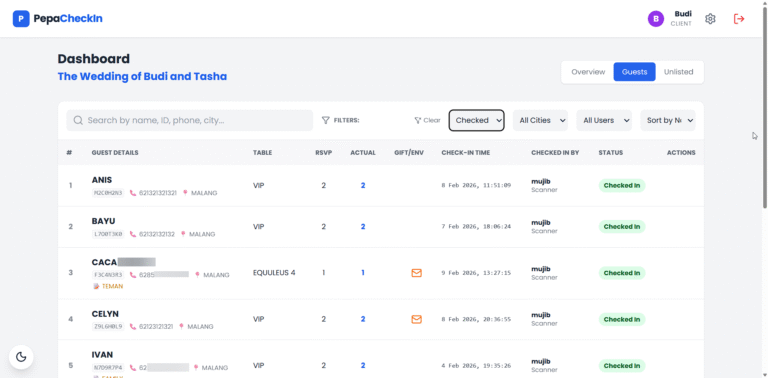Viewport: 768px width, 378px height.
Task: Click check-in time 8 Feb 2026, 11:51:09
Action: 476,186
